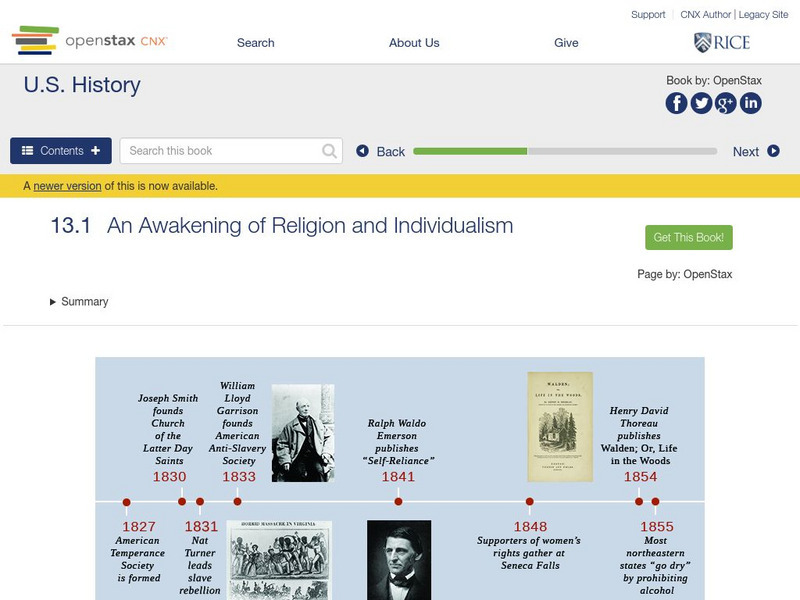Share via the Google Plus icon
The image size is (800, 600).
click(726, 103)
